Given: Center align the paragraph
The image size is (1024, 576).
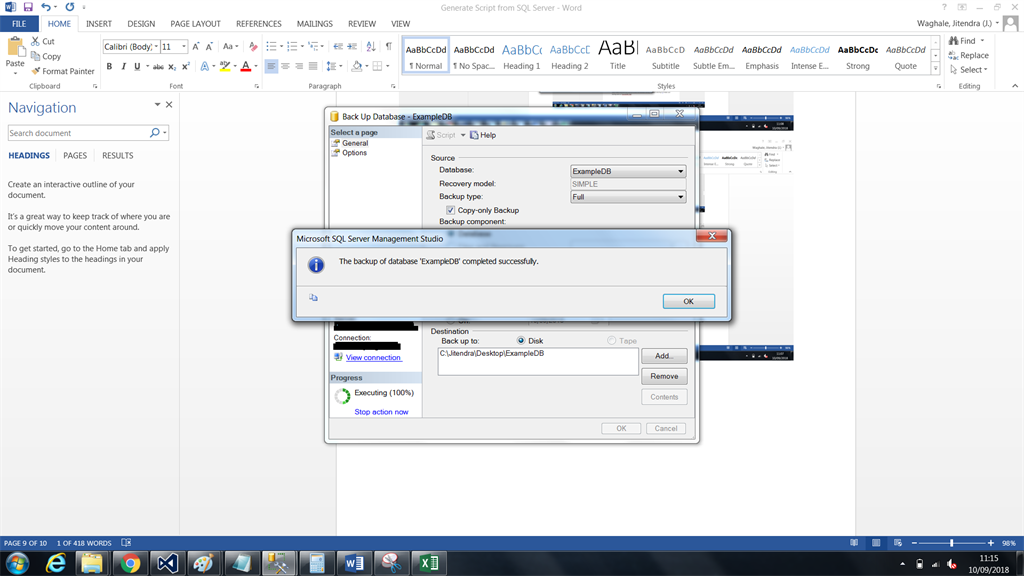Looking at the screenshot, I should pyautogui.click(x=285, y=67).
